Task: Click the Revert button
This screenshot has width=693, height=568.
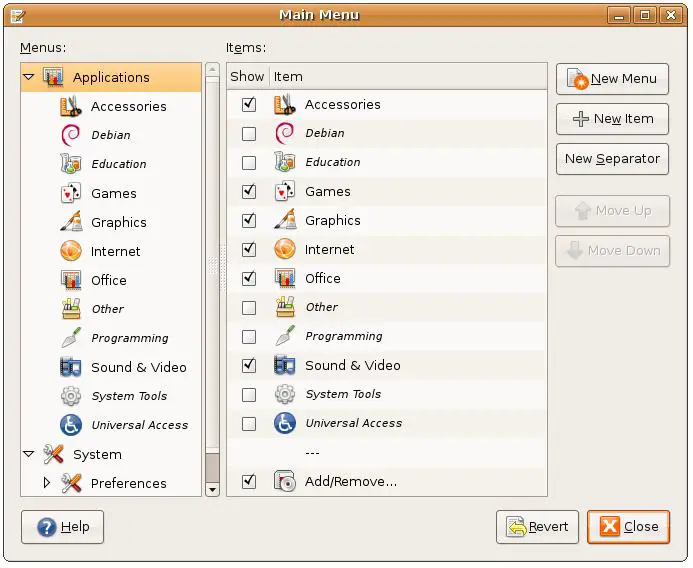Action: (x=537, y=527)
